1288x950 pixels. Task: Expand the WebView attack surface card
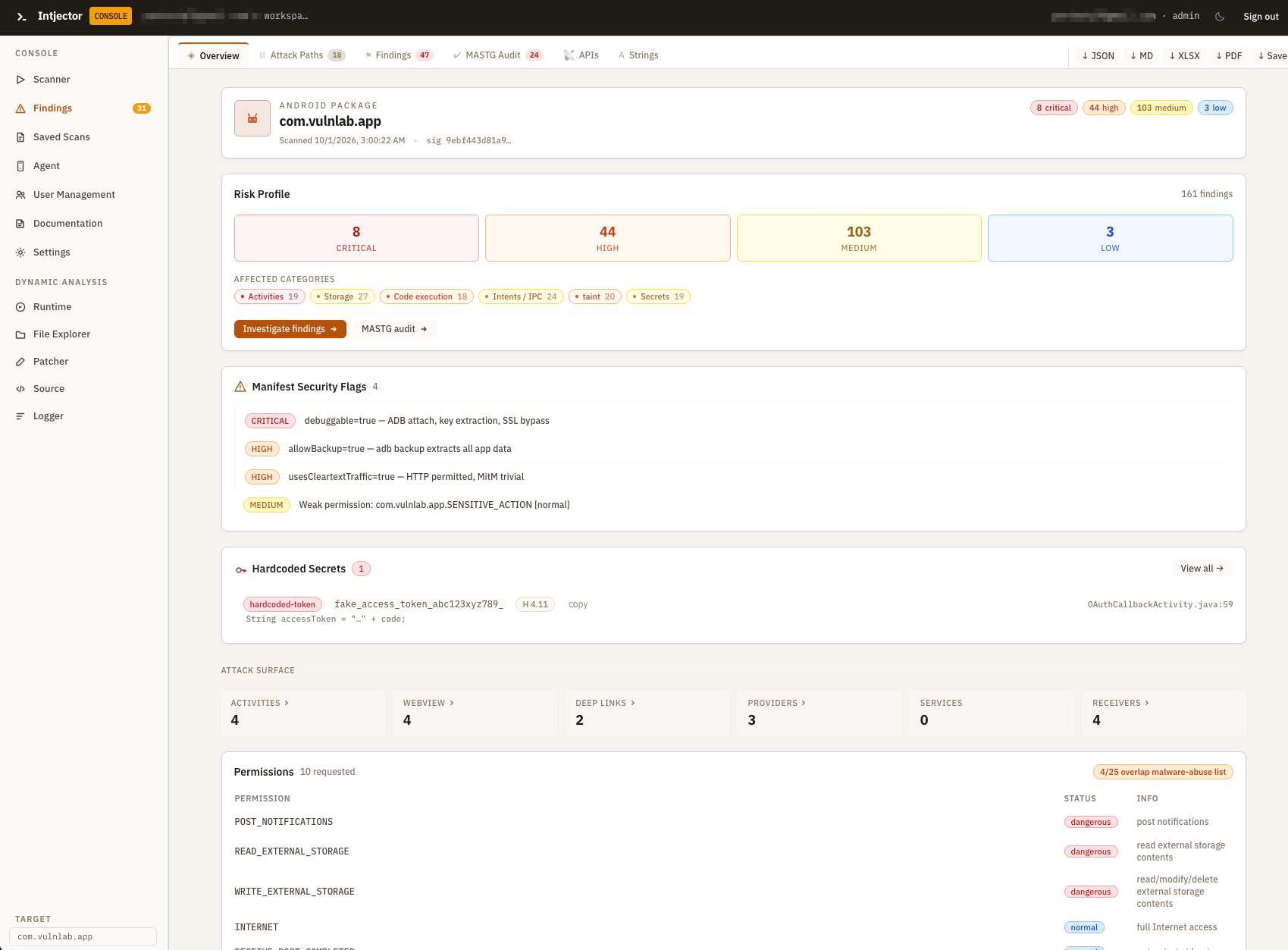tap(475, 713)
